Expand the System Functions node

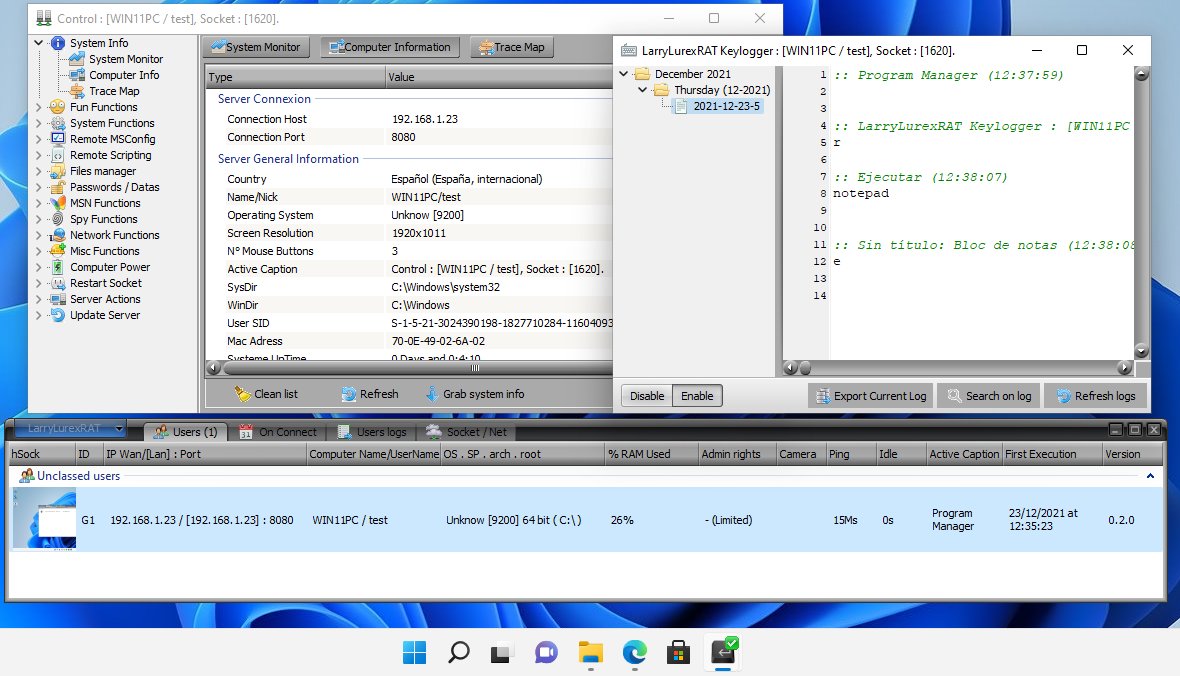pos(38,123)
